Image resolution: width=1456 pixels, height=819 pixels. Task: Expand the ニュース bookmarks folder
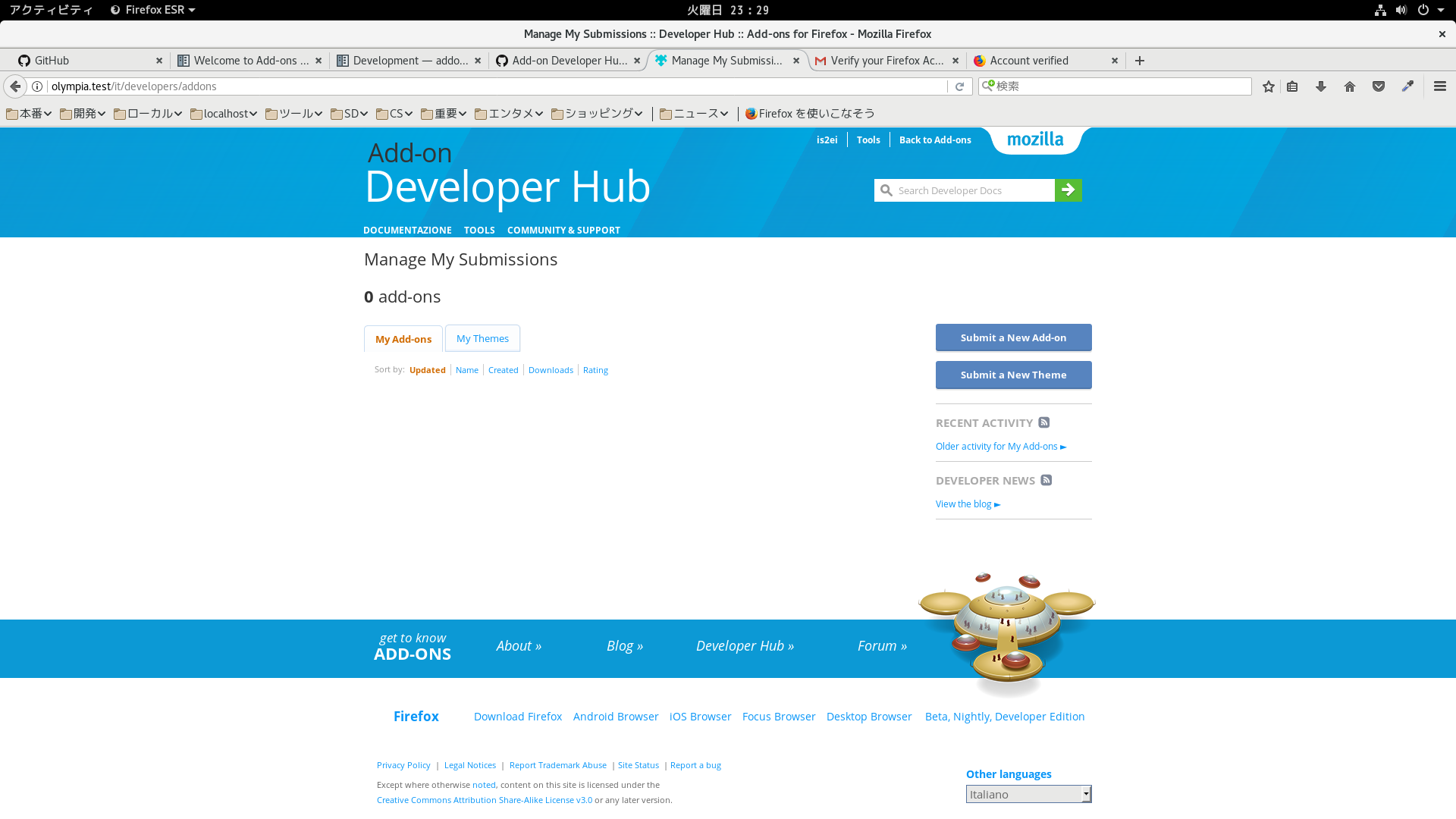[x=694, y=114]
